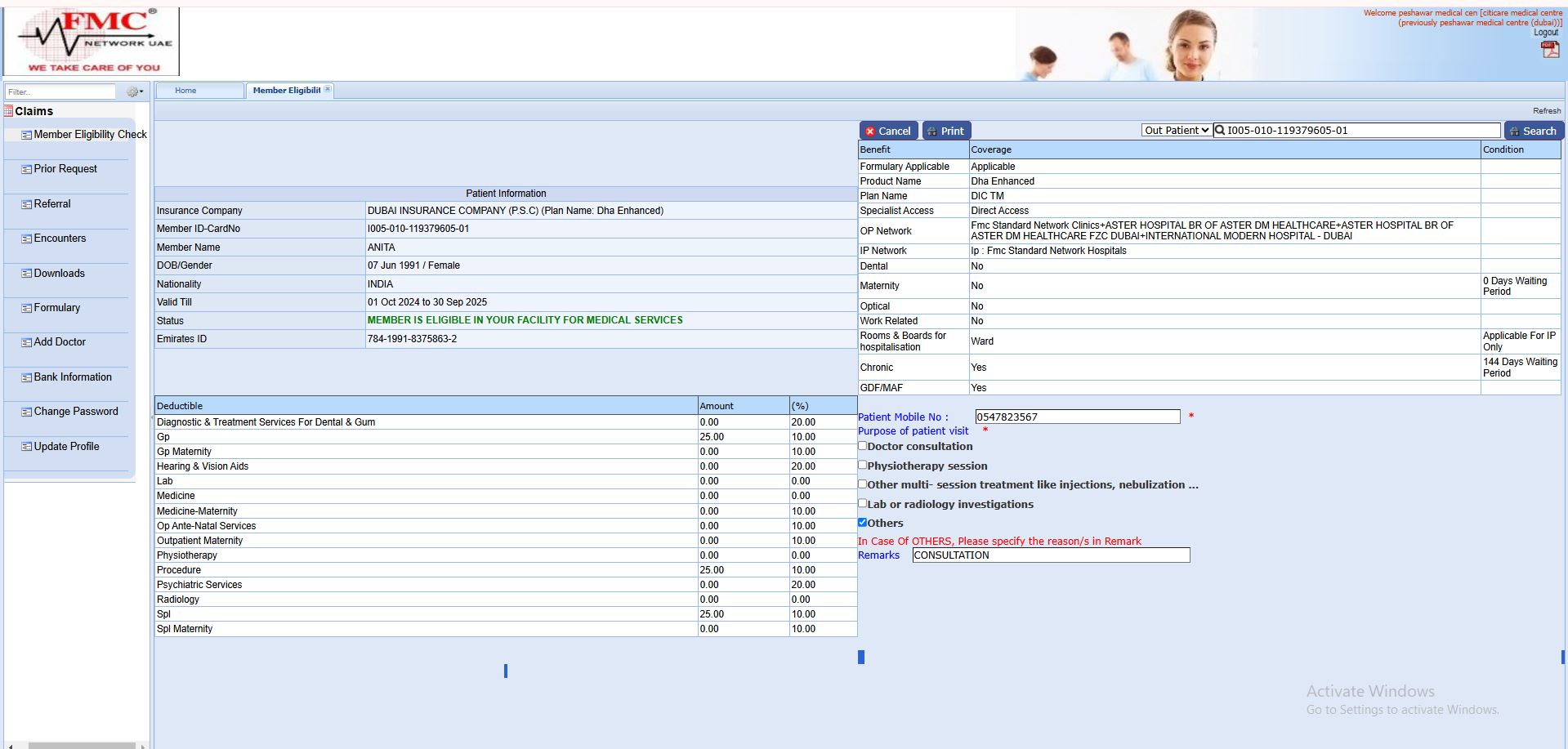Screen dimensions: 1568x749
Task: Click the Add Doctor sidebar icon
Action: click(x=27, y=343)
